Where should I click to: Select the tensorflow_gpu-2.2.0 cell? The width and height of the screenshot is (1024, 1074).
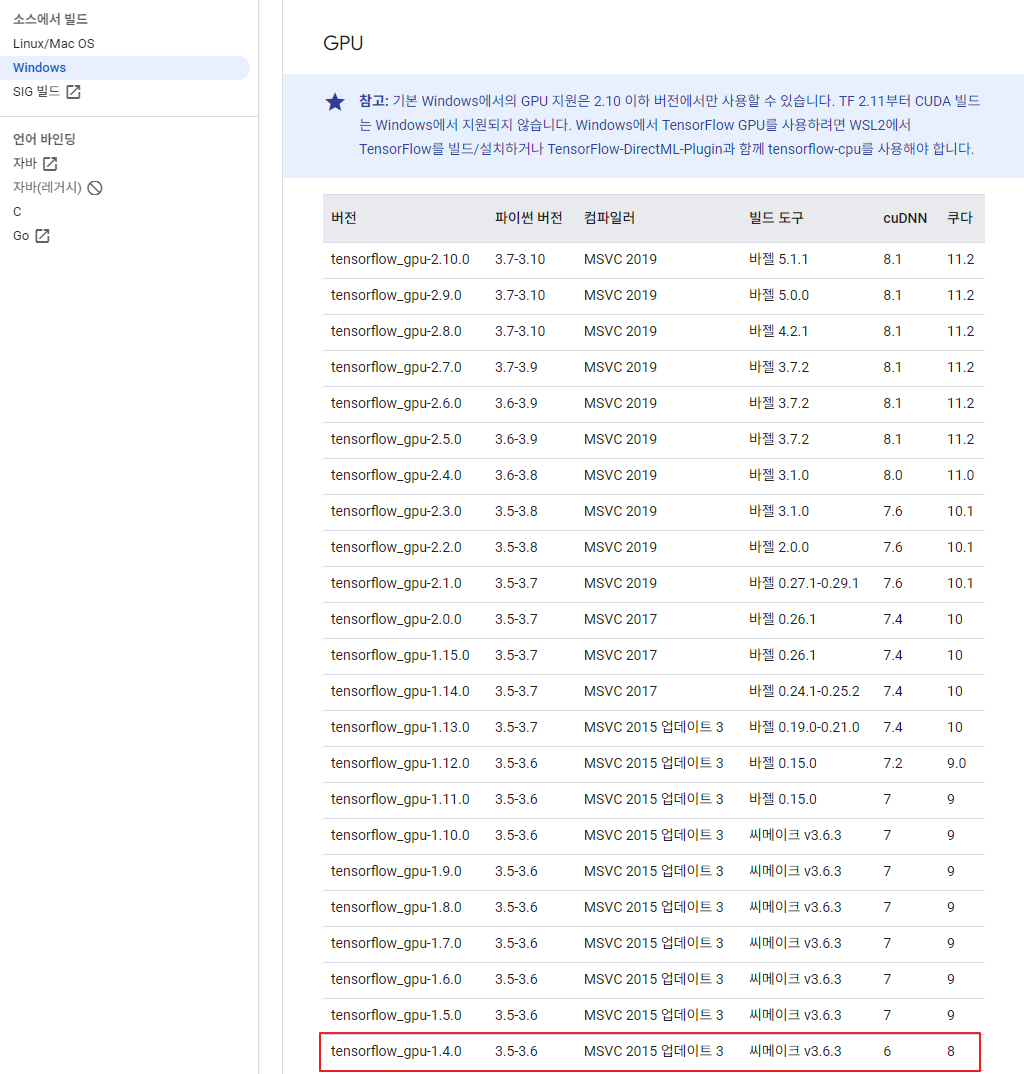[x=396, y=547]
